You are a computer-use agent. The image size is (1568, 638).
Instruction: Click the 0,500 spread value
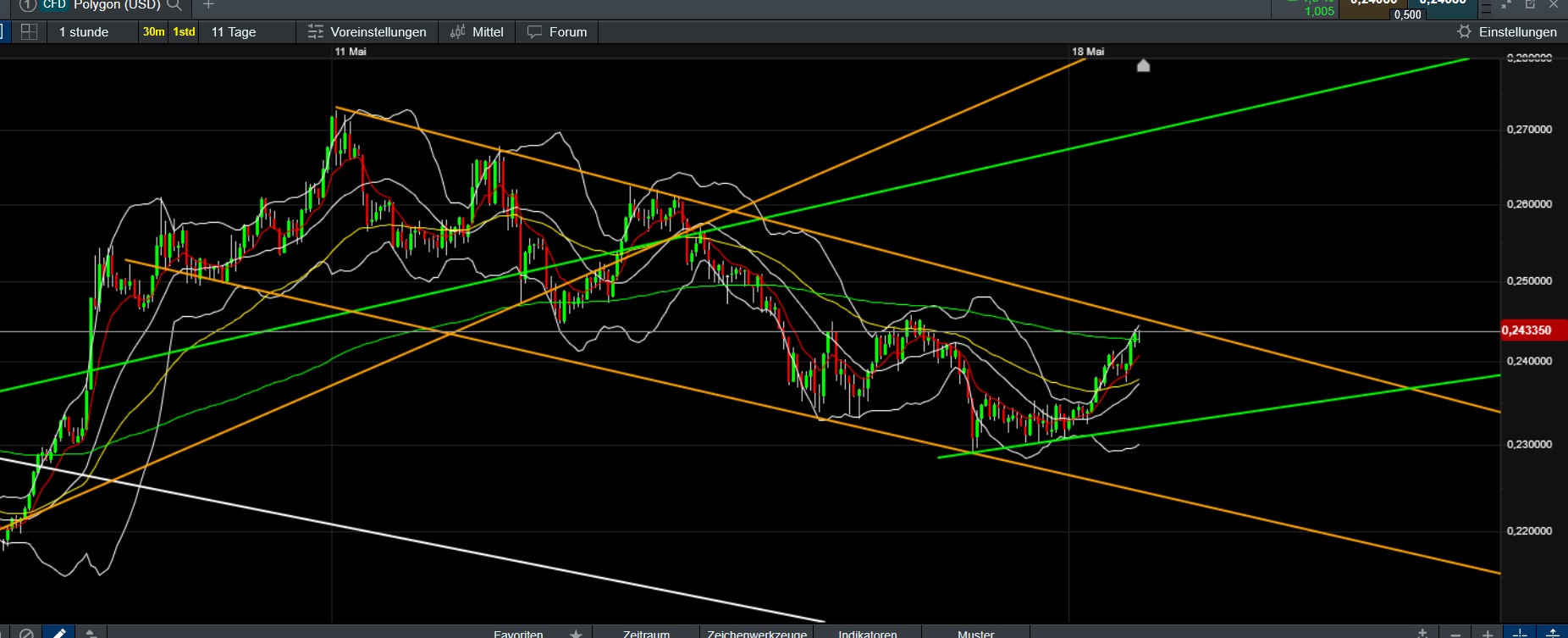pyautogui.click(x=1408, y=14)
